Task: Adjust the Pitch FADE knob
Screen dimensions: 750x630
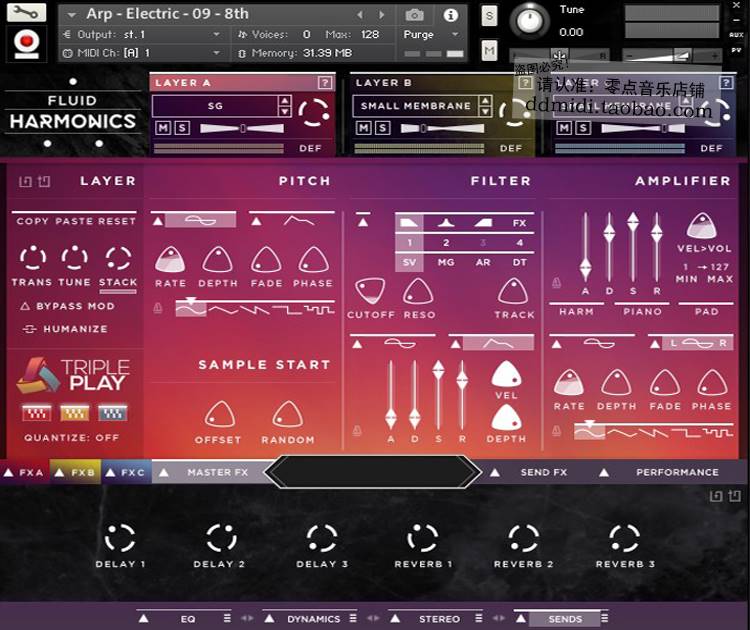Action: (x=266, y=260)
